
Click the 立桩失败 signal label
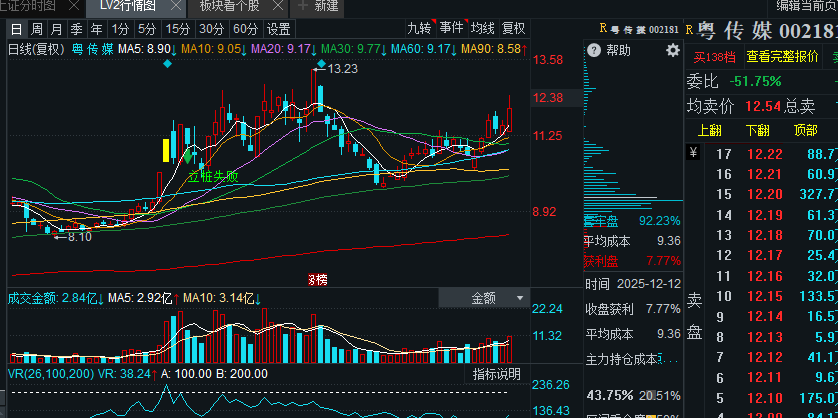tap(213, 176)
